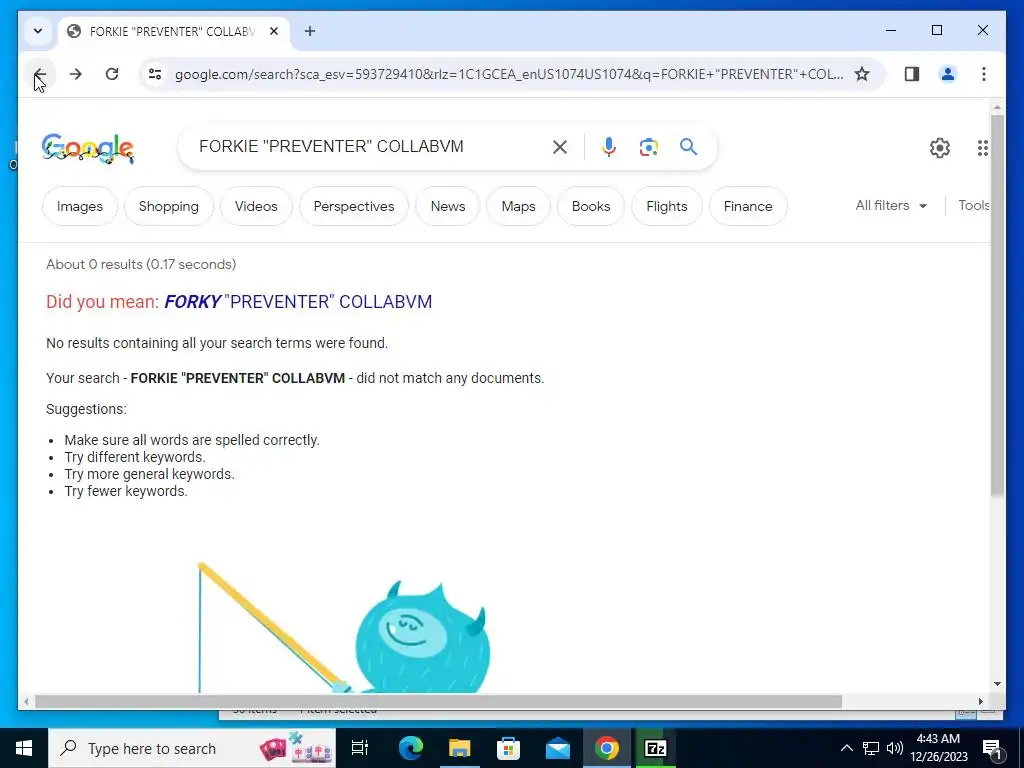Viewport: 1024px width, 768px height.
Task: Select the Chrome icon on taskbar
Action: click(x=607, y=748)
